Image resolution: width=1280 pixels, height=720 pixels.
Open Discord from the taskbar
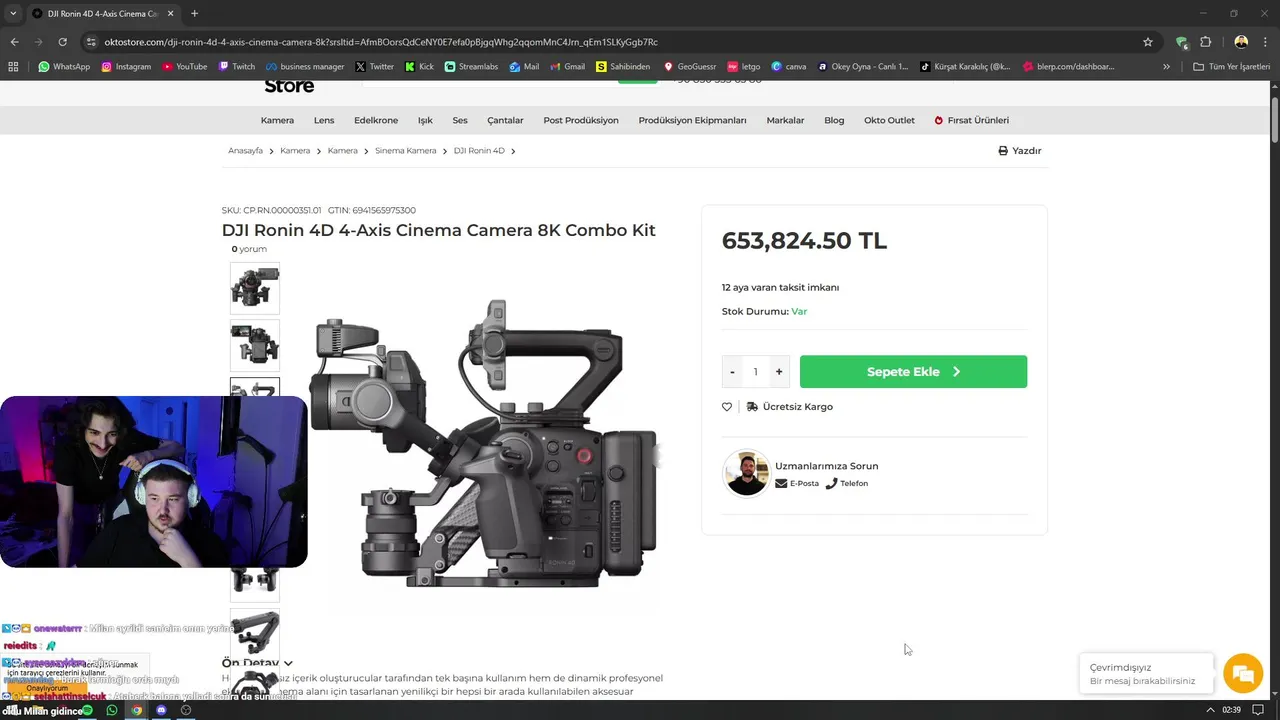point(161,710)
